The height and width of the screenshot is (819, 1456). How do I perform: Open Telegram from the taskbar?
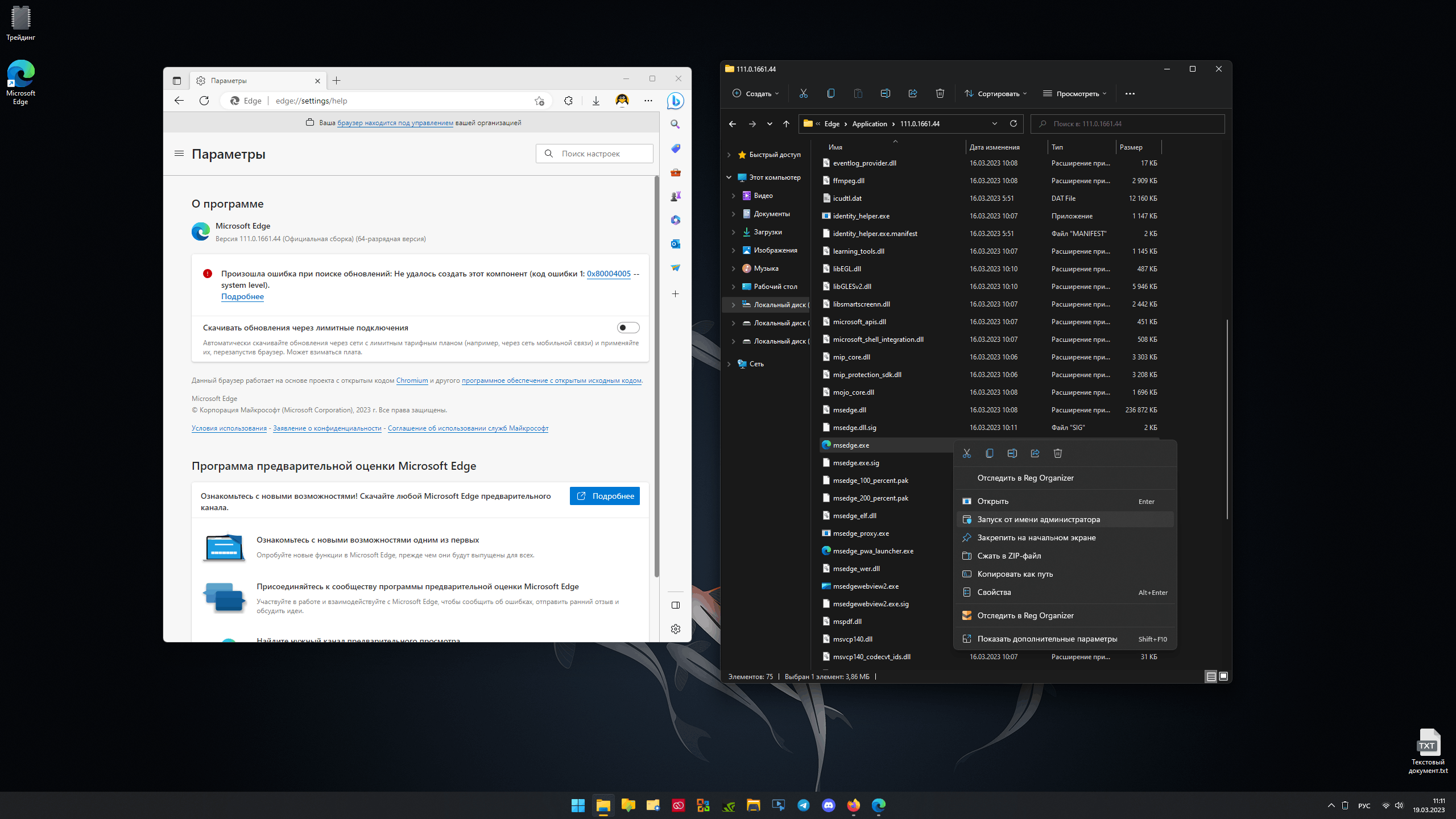click(x=803, y=805)
